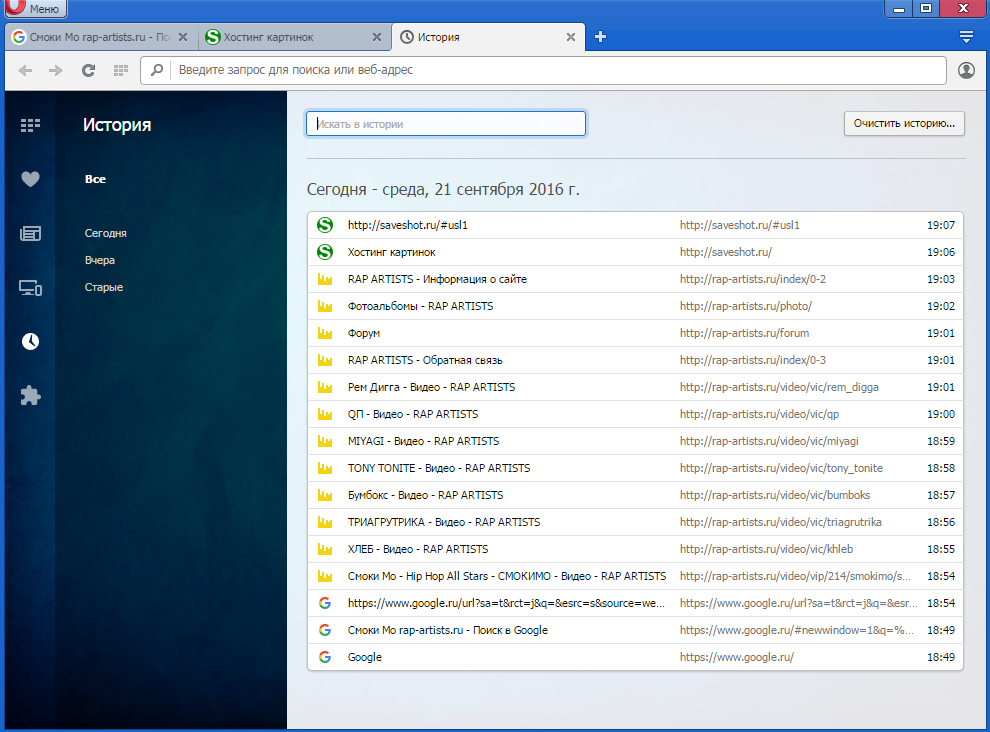Open the Форум history entry
990x732 pixels.
click(635, 333)
